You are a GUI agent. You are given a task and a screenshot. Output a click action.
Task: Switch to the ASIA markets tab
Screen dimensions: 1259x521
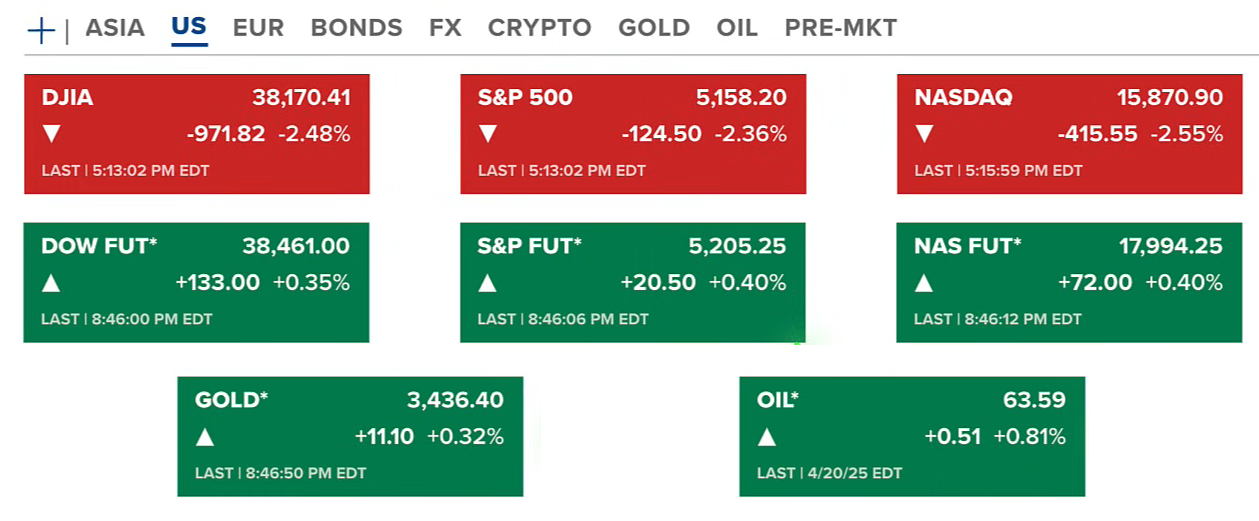tap(115, 28)
